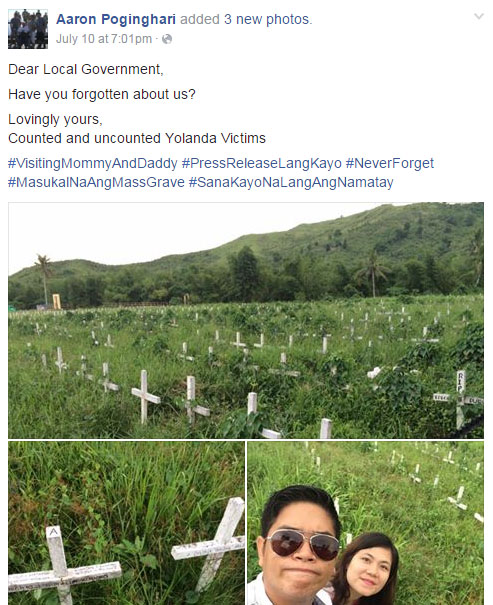Open hashtag #SanaKayoNaLangAngNamatay
This screenshot has height=605, width=493.
(x=291, y=182)
